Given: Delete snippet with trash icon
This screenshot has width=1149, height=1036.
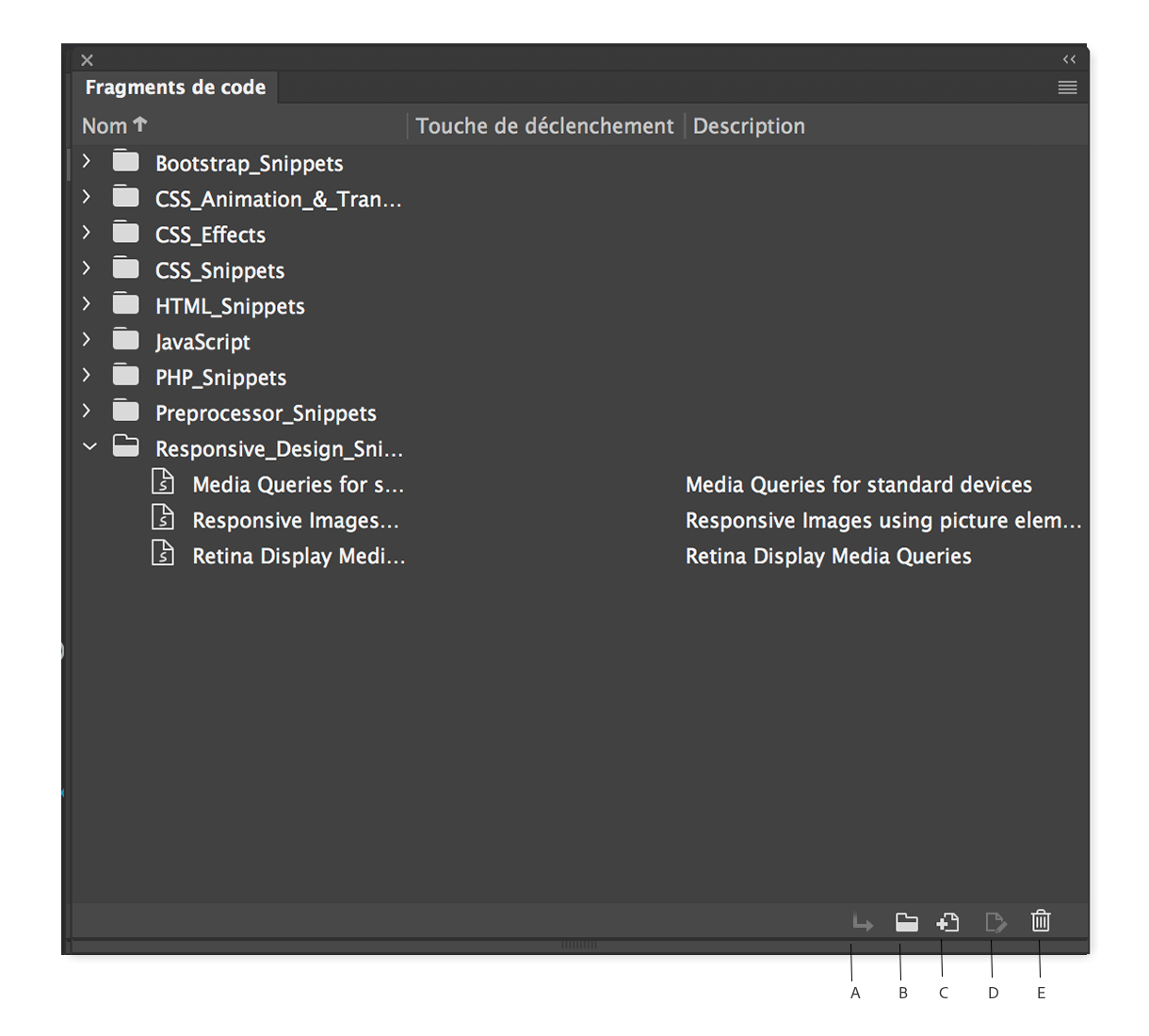Looking at the screenshot, I should click(1041, 921).
